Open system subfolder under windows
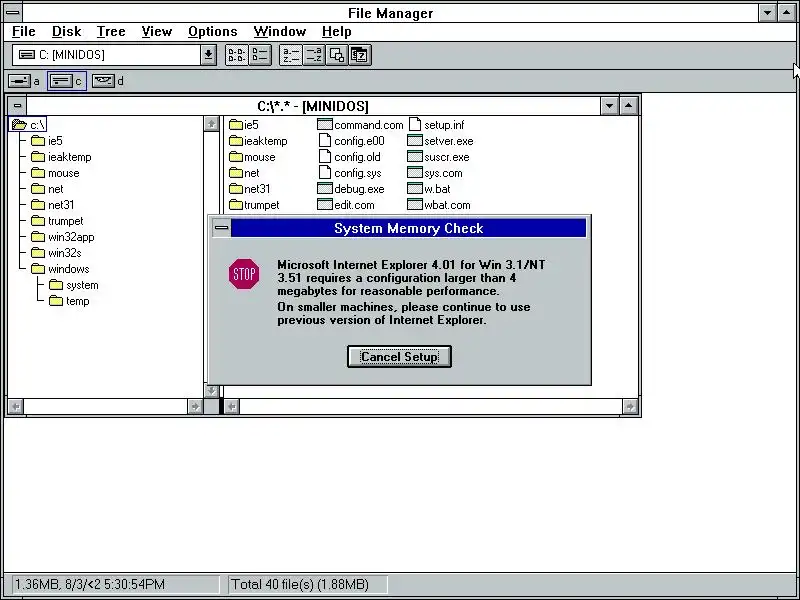800x600 pixels. tap(74, 285)
